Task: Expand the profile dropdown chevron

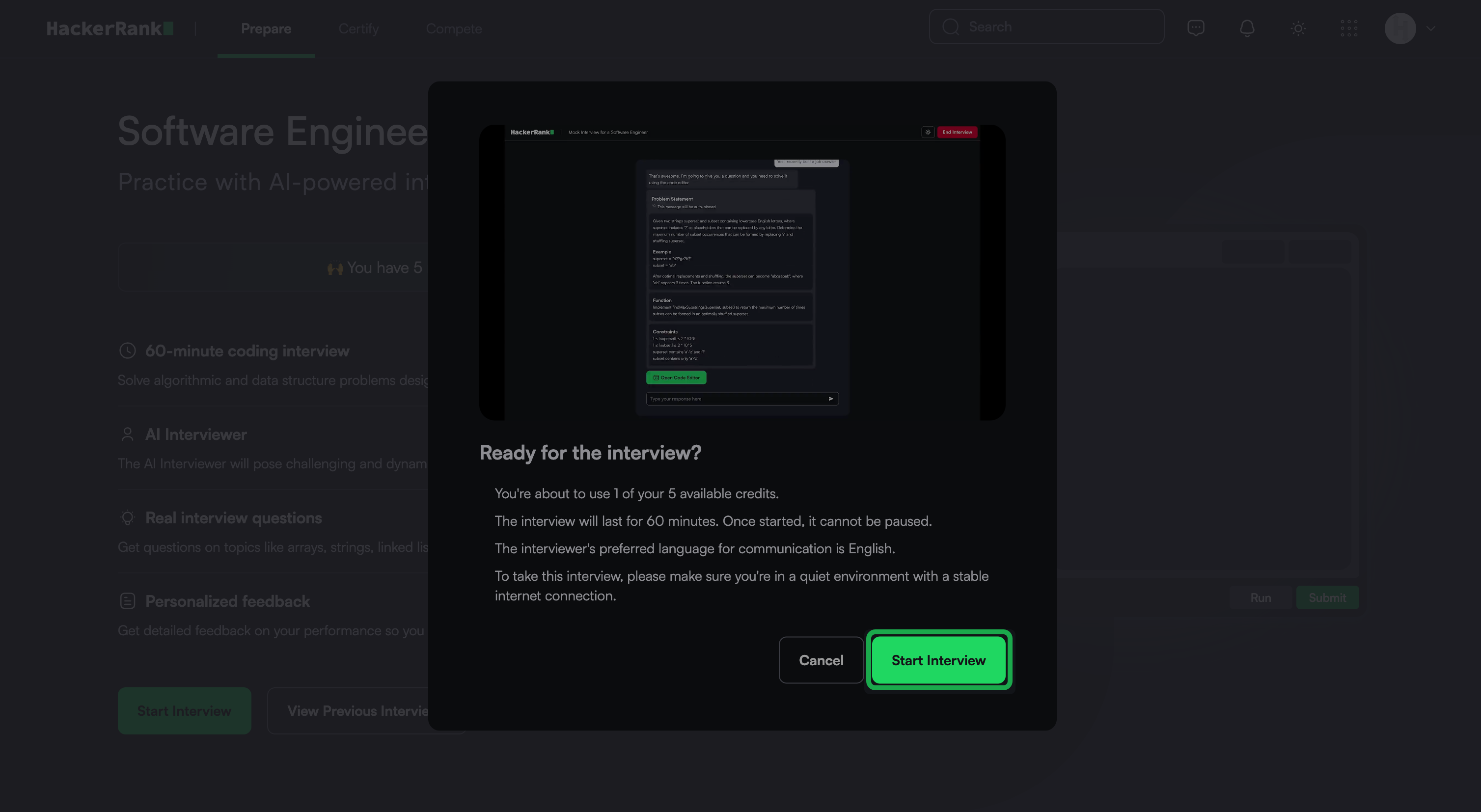Action: (x=1430, y=28)
